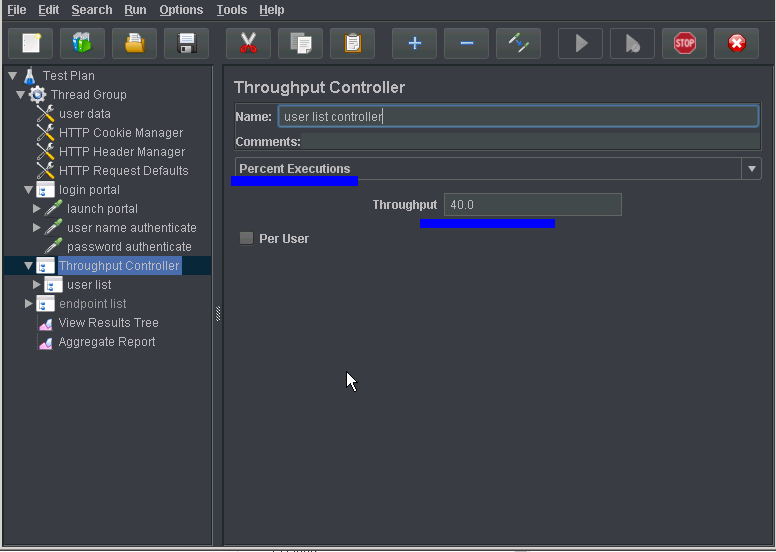Select 'HTTP Header Manager' tree label
This screenshot has width=776, height=552.
coord(122,151)
